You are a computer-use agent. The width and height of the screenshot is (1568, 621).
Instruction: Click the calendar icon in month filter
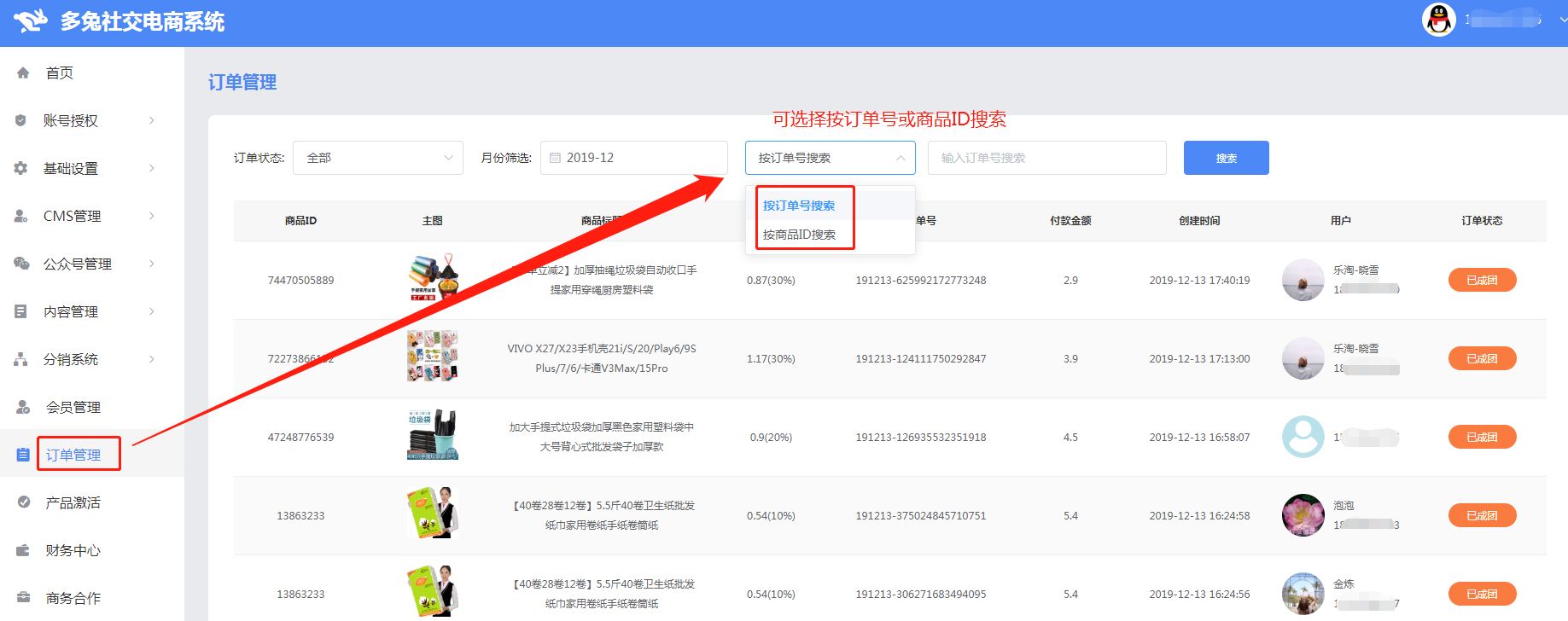(555, 158)
